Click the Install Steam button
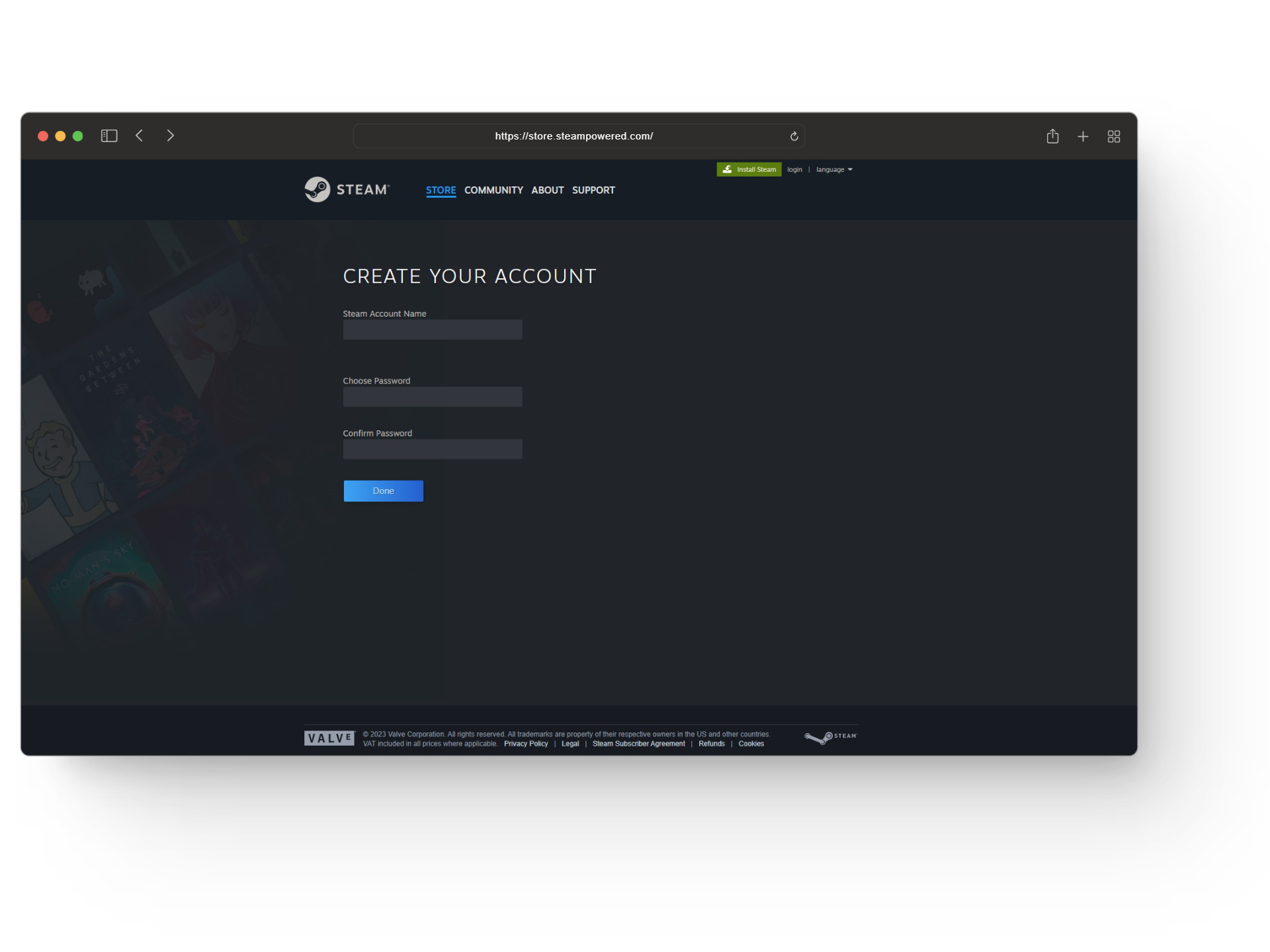Image resolution: width=1270 pixels, height=952 pixels. [x=749, y=170]
